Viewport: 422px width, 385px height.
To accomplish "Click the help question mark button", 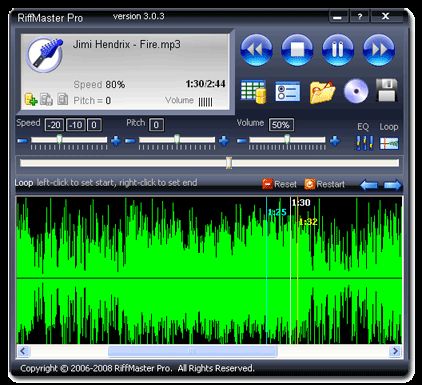I will tap(359, 16).
